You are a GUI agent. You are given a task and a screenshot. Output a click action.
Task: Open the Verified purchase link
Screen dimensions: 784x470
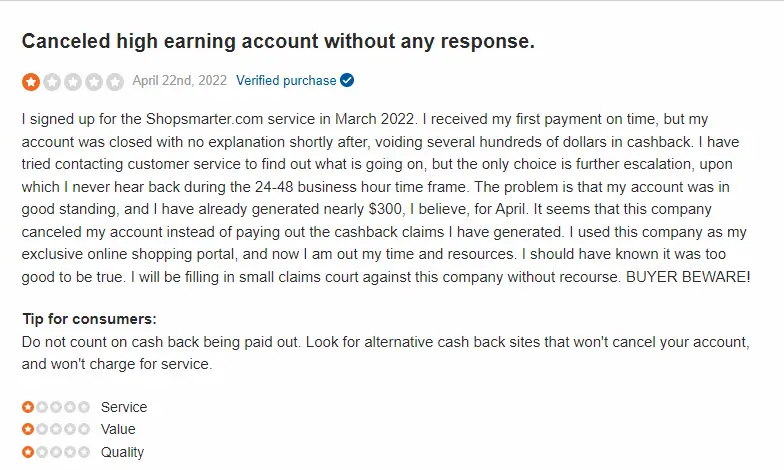click(x=286, y=80)
